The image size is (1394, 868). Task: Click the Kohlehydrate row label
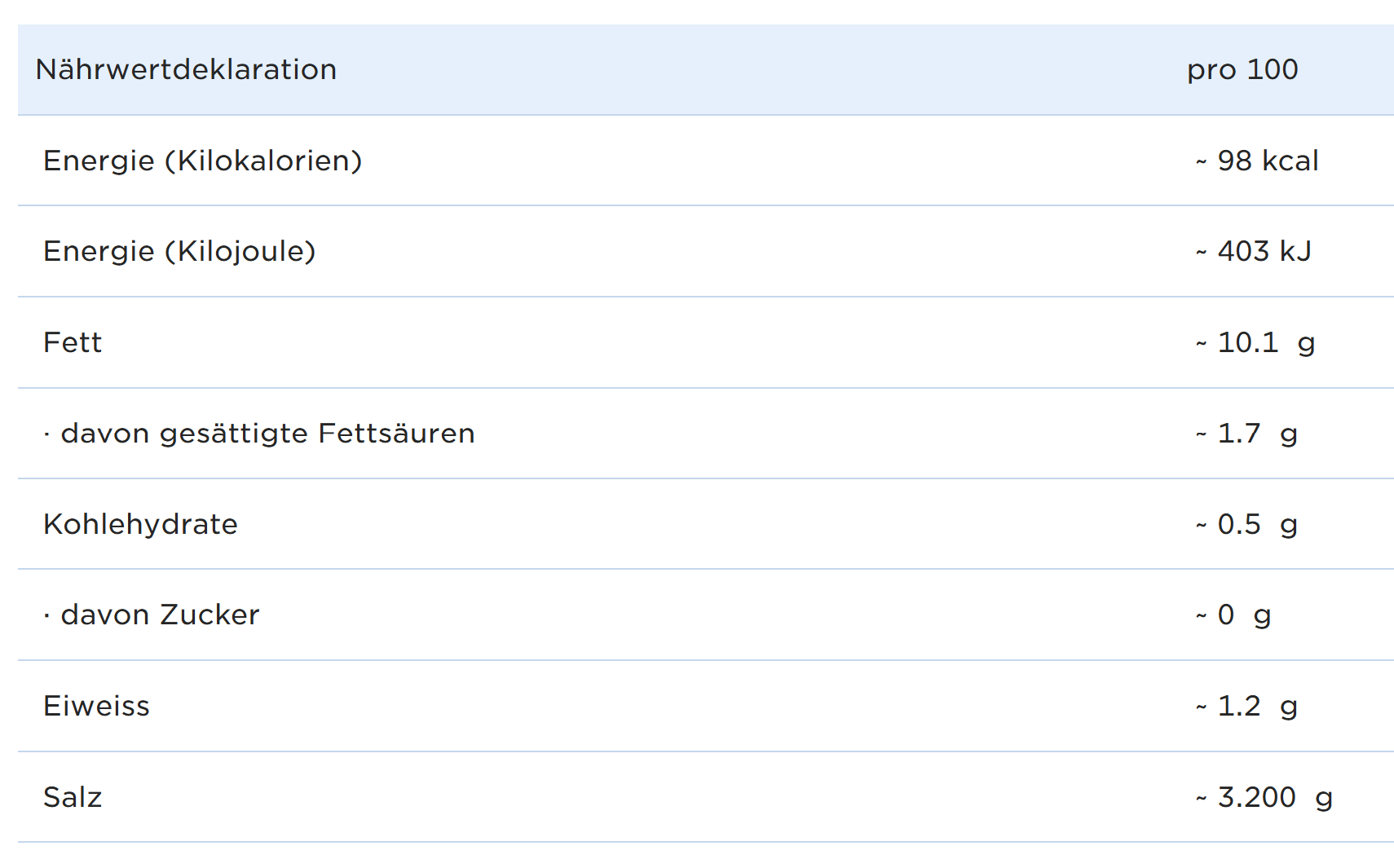(x=140, y=525)
